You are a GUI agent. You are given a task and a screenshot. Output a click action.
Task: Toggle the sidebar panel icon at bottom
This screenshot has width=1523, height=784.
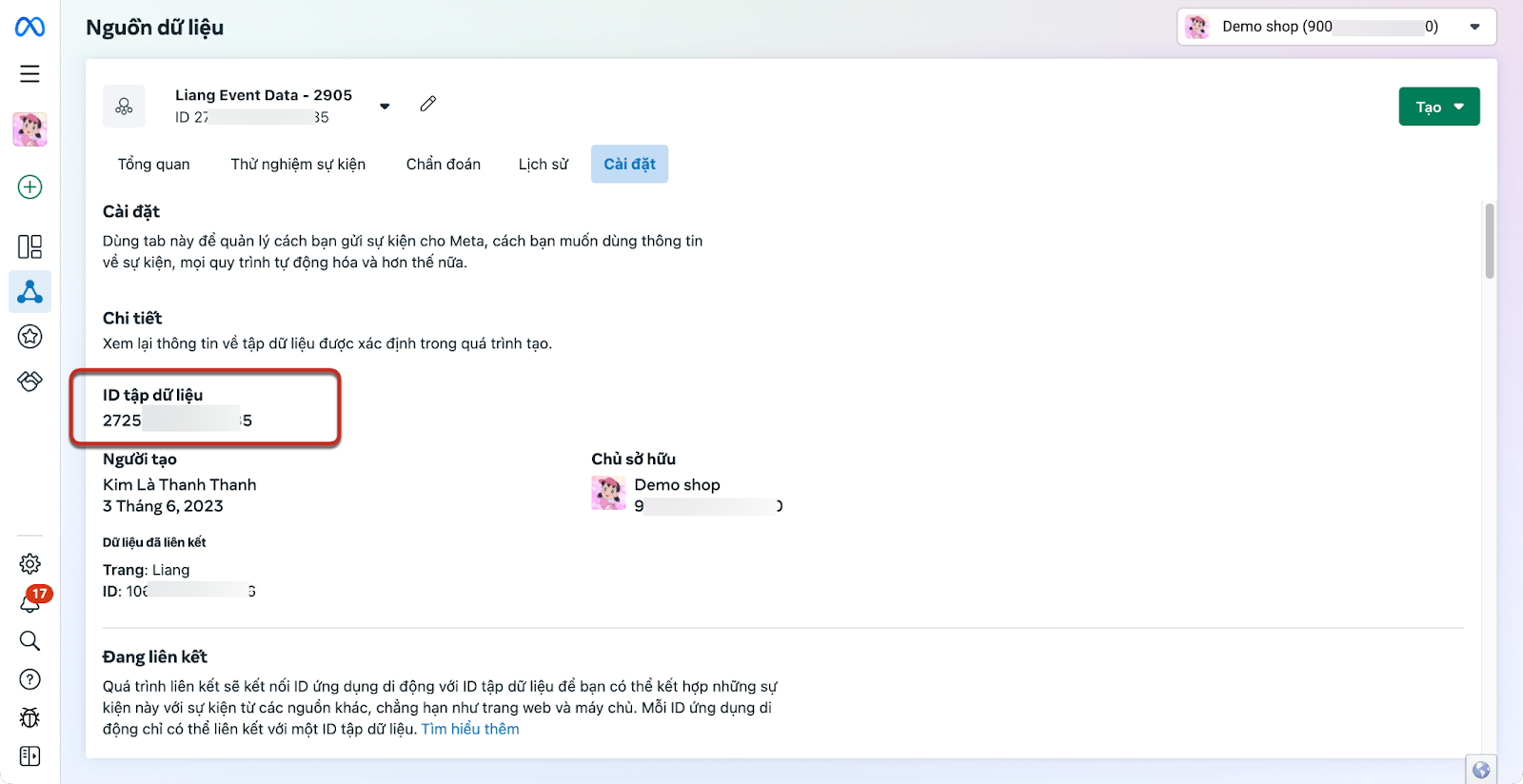point(30,756)
